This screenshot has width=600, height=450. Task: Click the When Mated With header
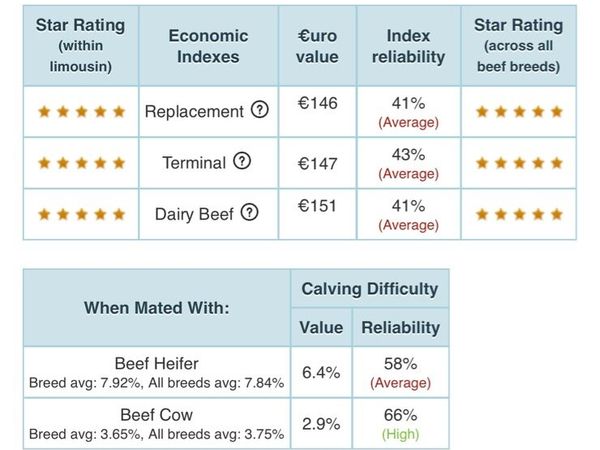[x=157, y=308]
